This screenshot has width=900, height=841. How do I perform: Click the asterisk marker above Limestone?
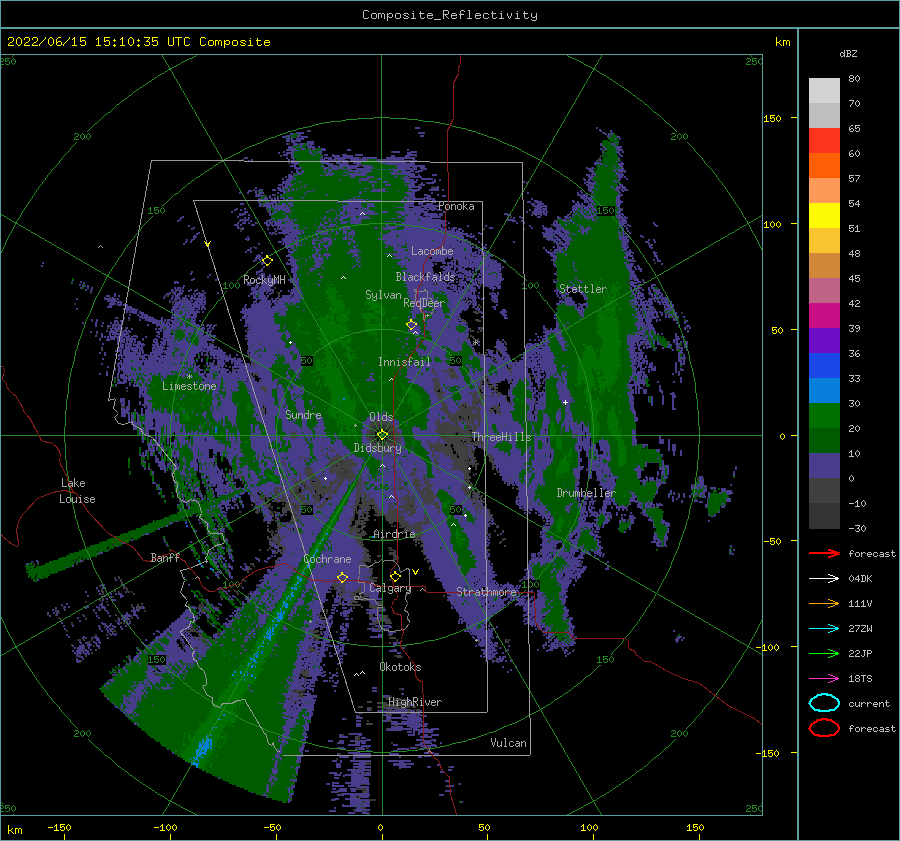point(190,377)
